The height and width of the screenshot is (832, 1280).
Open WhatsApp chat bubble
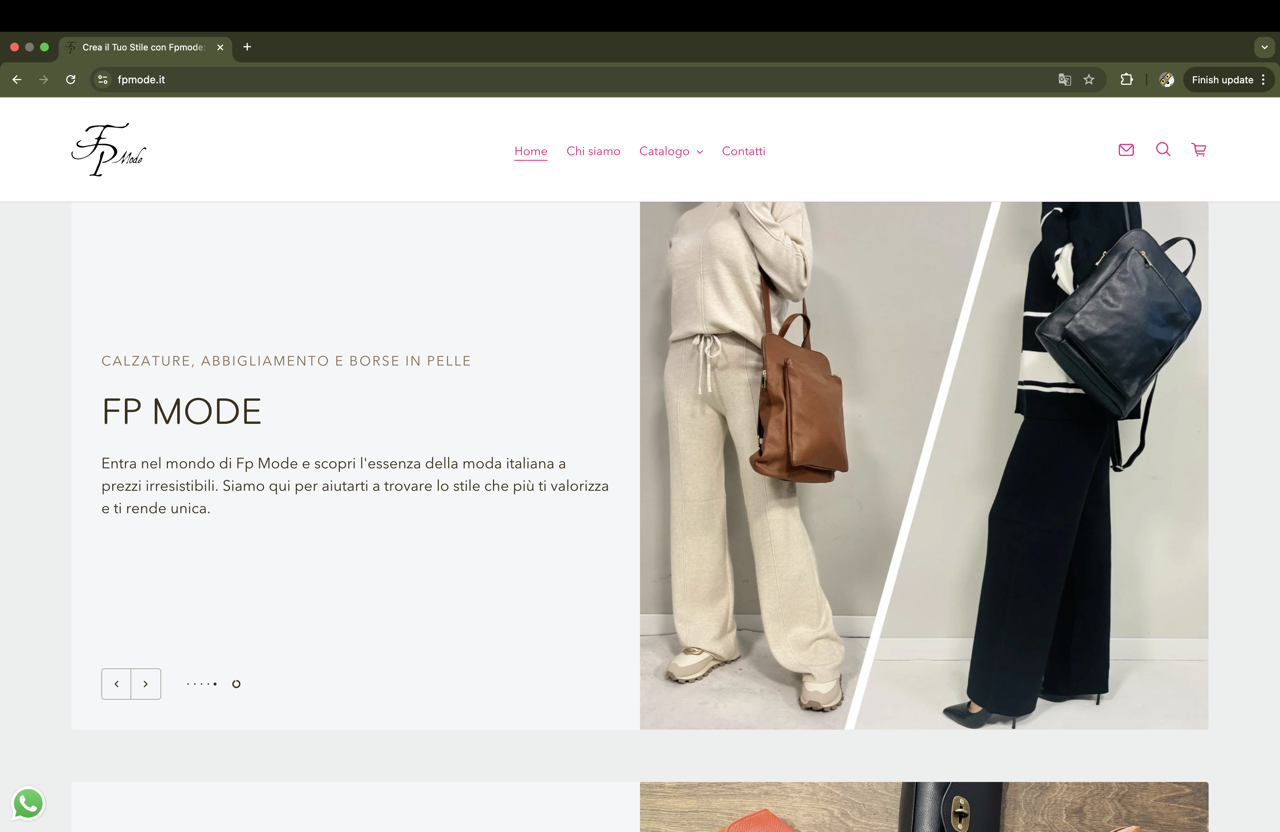28,803
